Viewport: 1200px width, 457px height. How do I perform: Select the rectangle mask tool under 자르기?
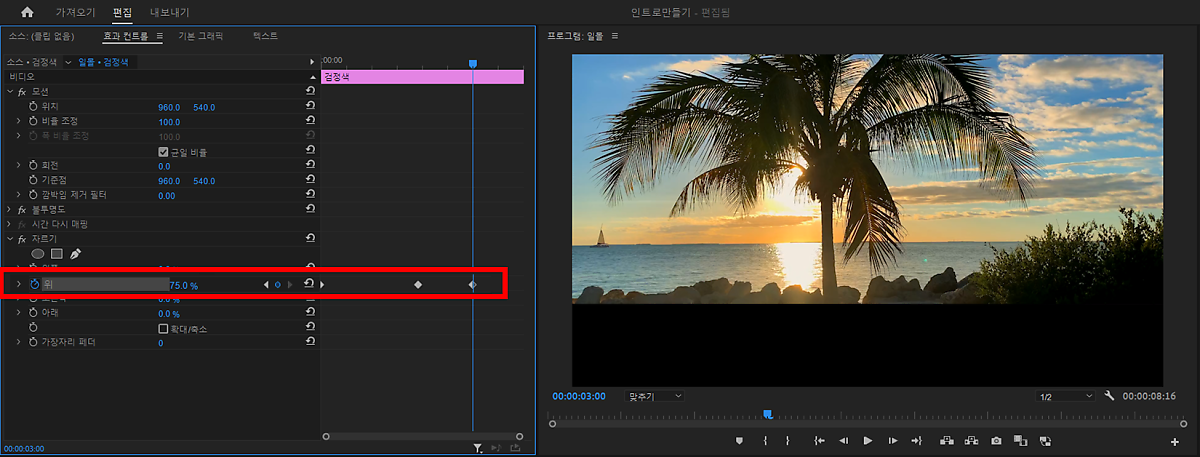click(x=57, y=254)
